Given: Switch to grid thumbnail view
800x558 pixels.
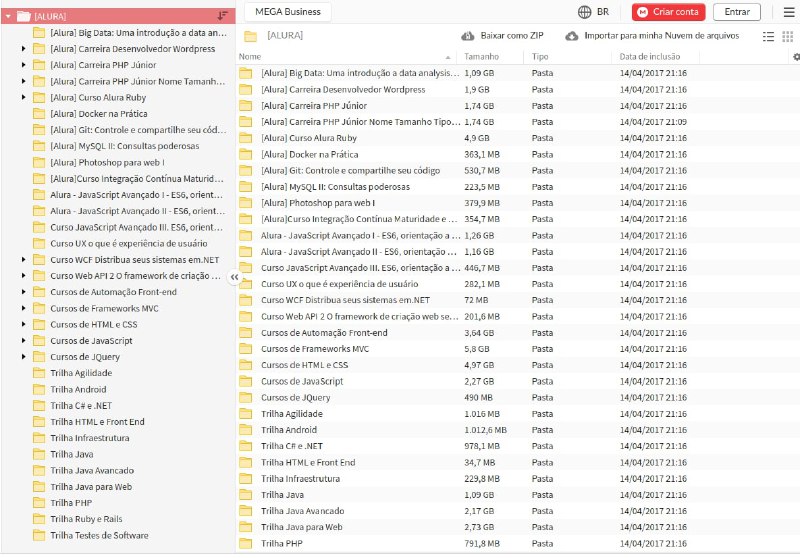Looking at the screenshot, I should 788,36.
